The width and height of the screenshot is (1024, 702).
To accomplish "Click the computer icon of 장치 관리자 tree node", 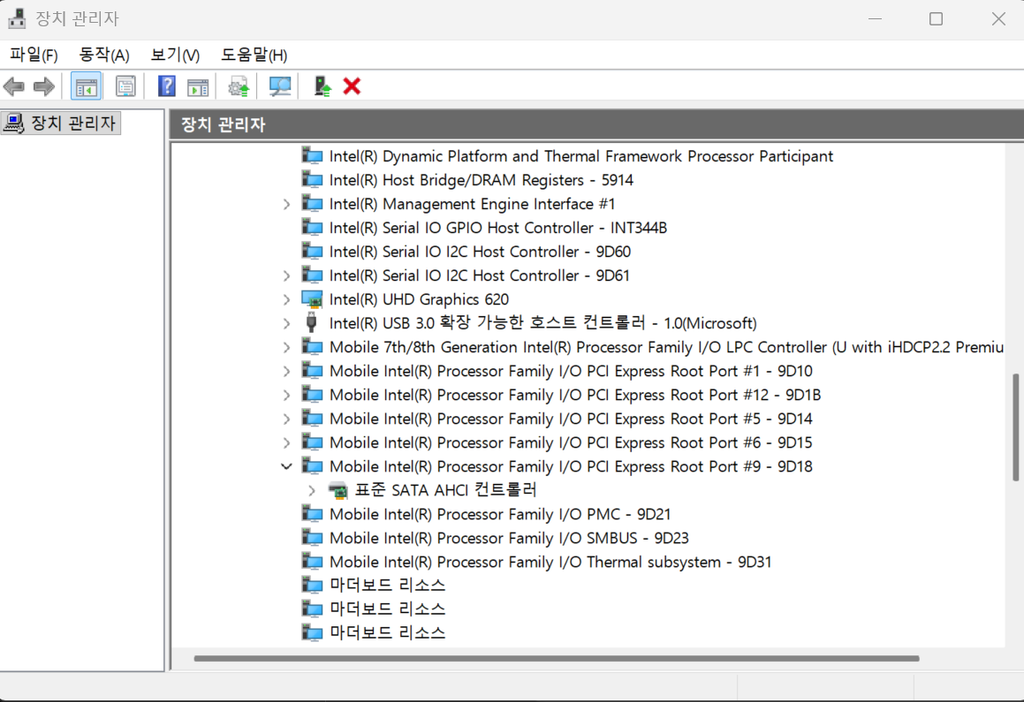I will tap(13, 123).
